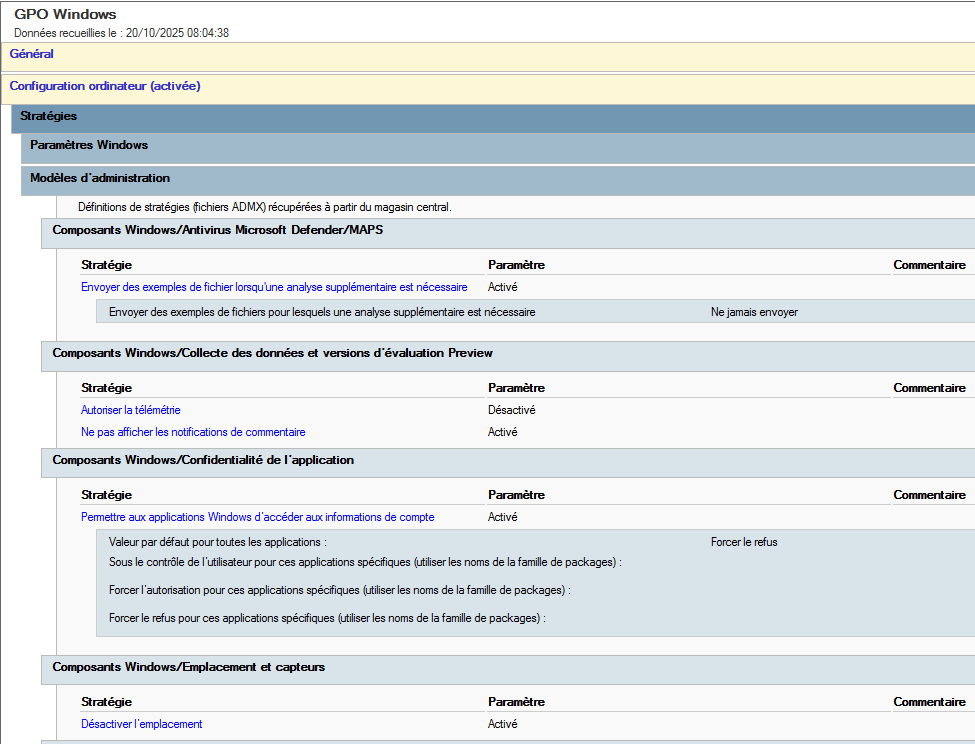Viewport: 975px width, 744px height.
Task: Collapse the Modèles d'administration section
Action: [100, 178]
